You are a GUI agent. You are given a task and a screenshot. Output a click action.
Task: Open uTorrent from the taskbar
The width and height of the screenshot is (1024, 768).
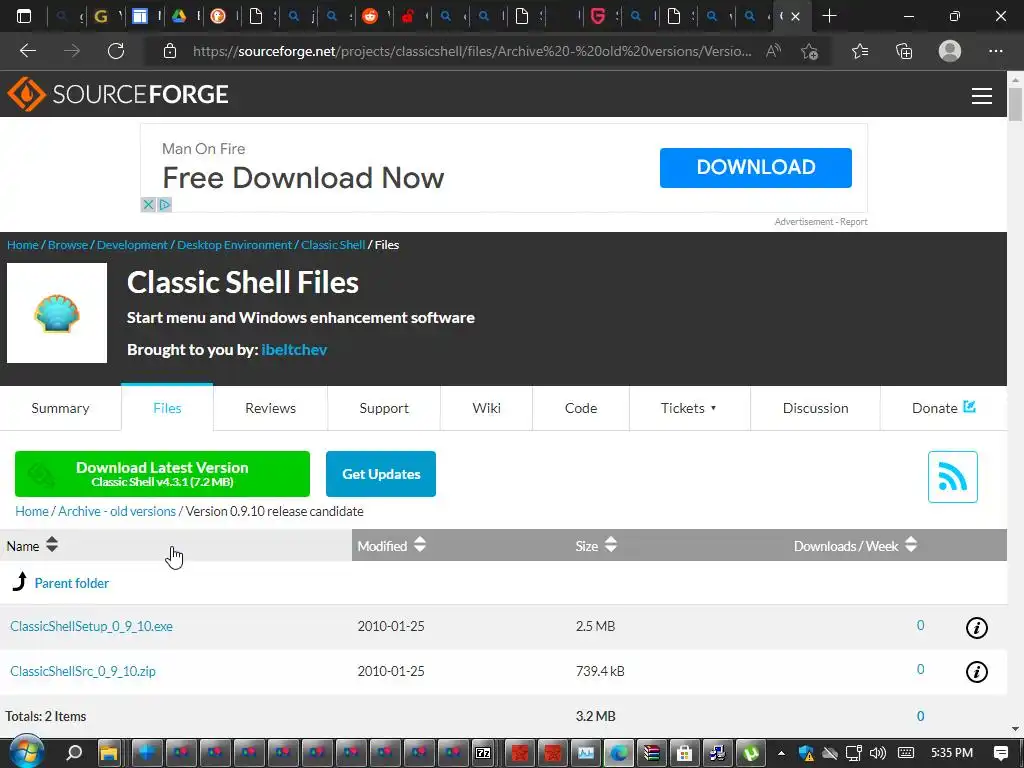tap(750, 753)
